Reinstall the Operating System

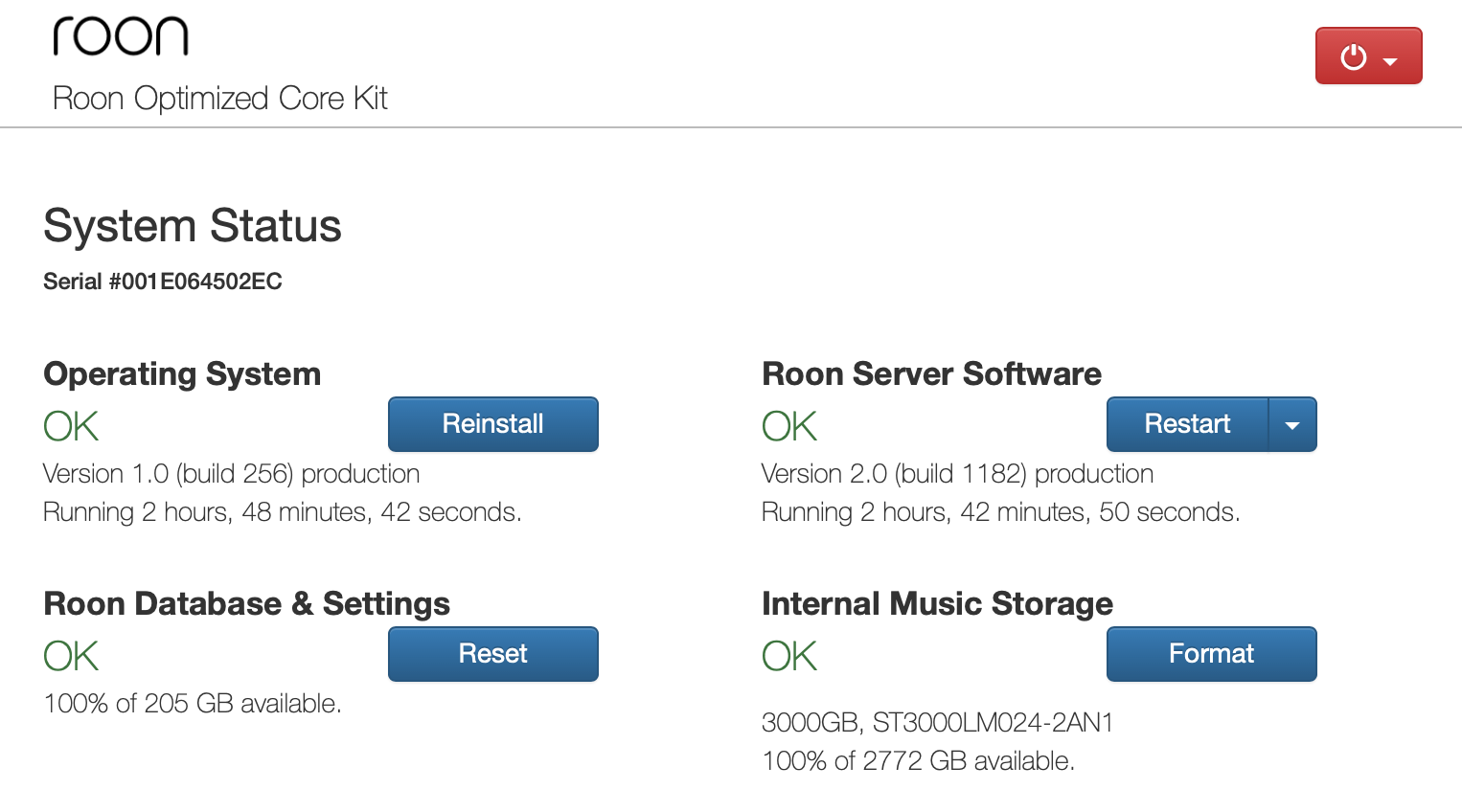pyautogui.click(x=492, y=424)
